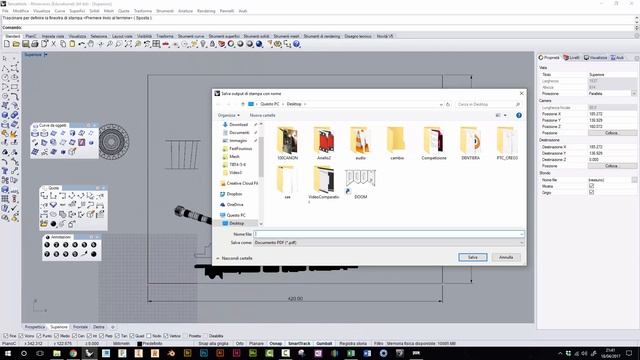Toggle the Quad osnap checkbox
640x360 pixels.
pyautogui.click(x=132, y=336)
